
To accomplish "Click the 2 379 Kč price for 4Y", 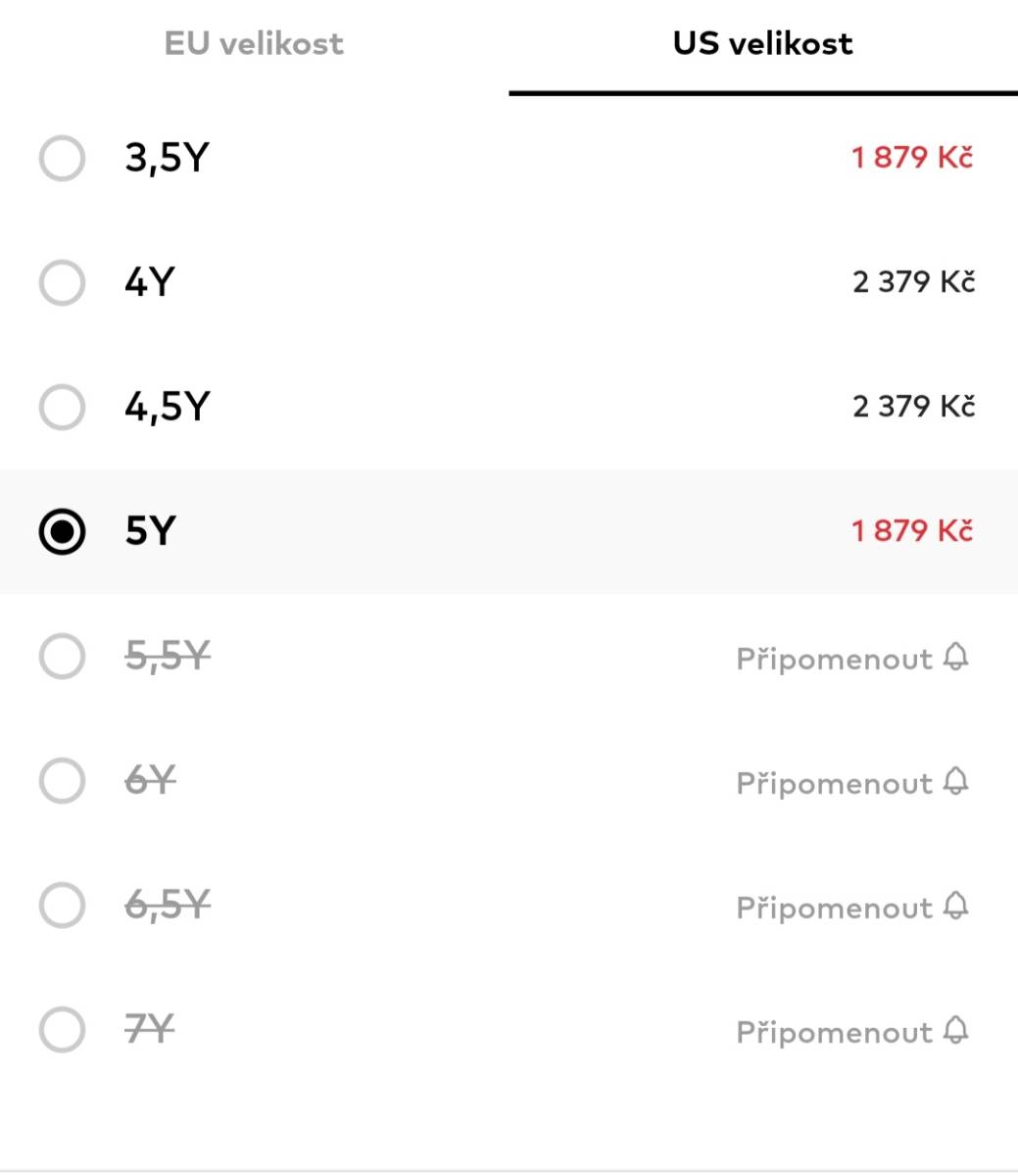I will point(913,282).
